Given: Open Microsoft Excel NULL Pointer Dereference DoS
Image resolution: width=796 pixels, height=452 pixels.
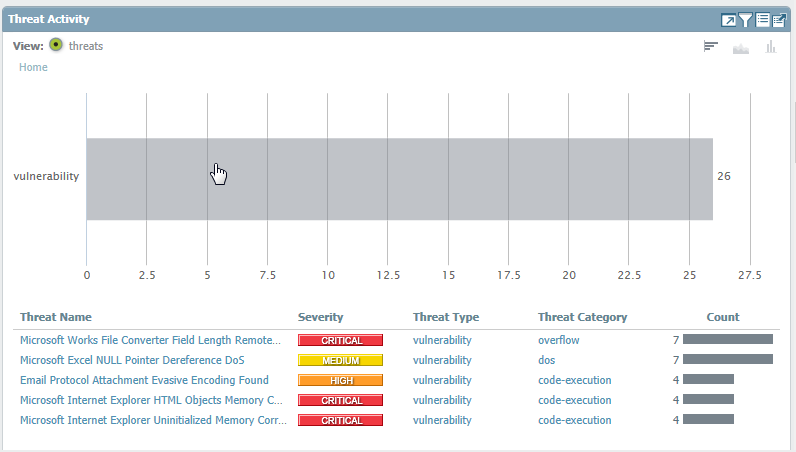Looking at the screenshot, I should (x=132, y=360).
